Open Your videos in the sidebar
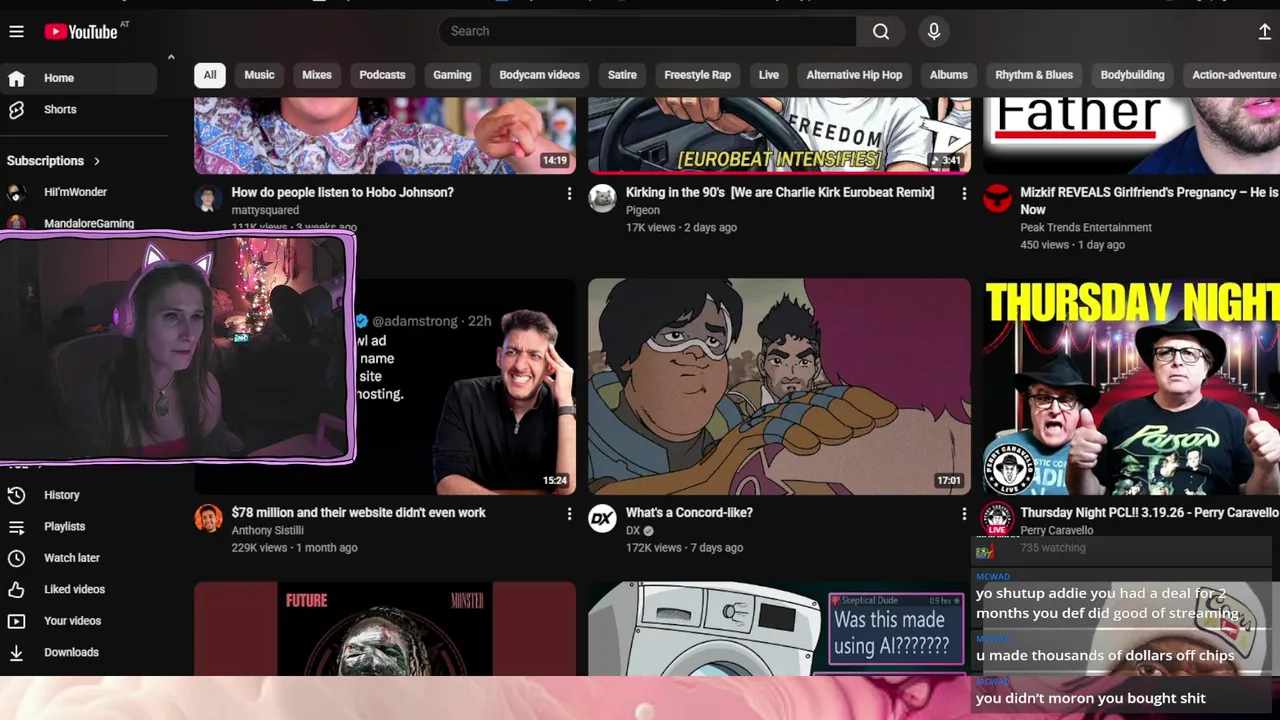This screenshot has width=1280, height=720. coord(80,621)
